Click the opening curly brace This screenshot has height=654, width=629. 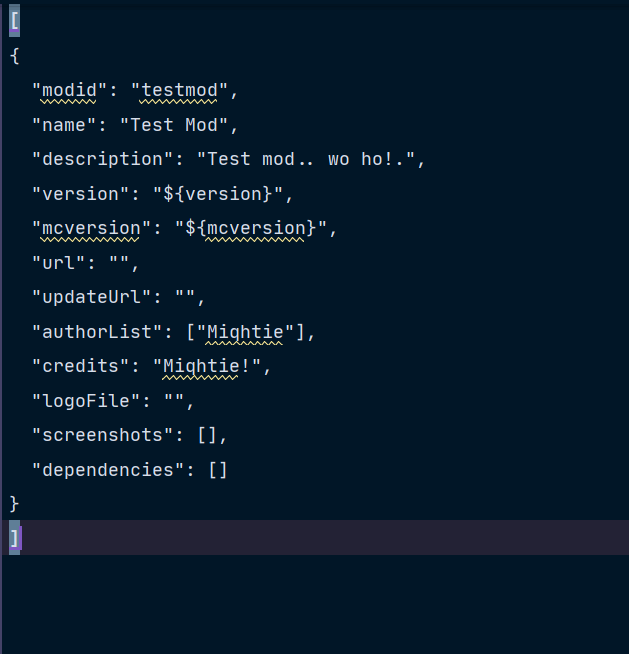point(15,55)
